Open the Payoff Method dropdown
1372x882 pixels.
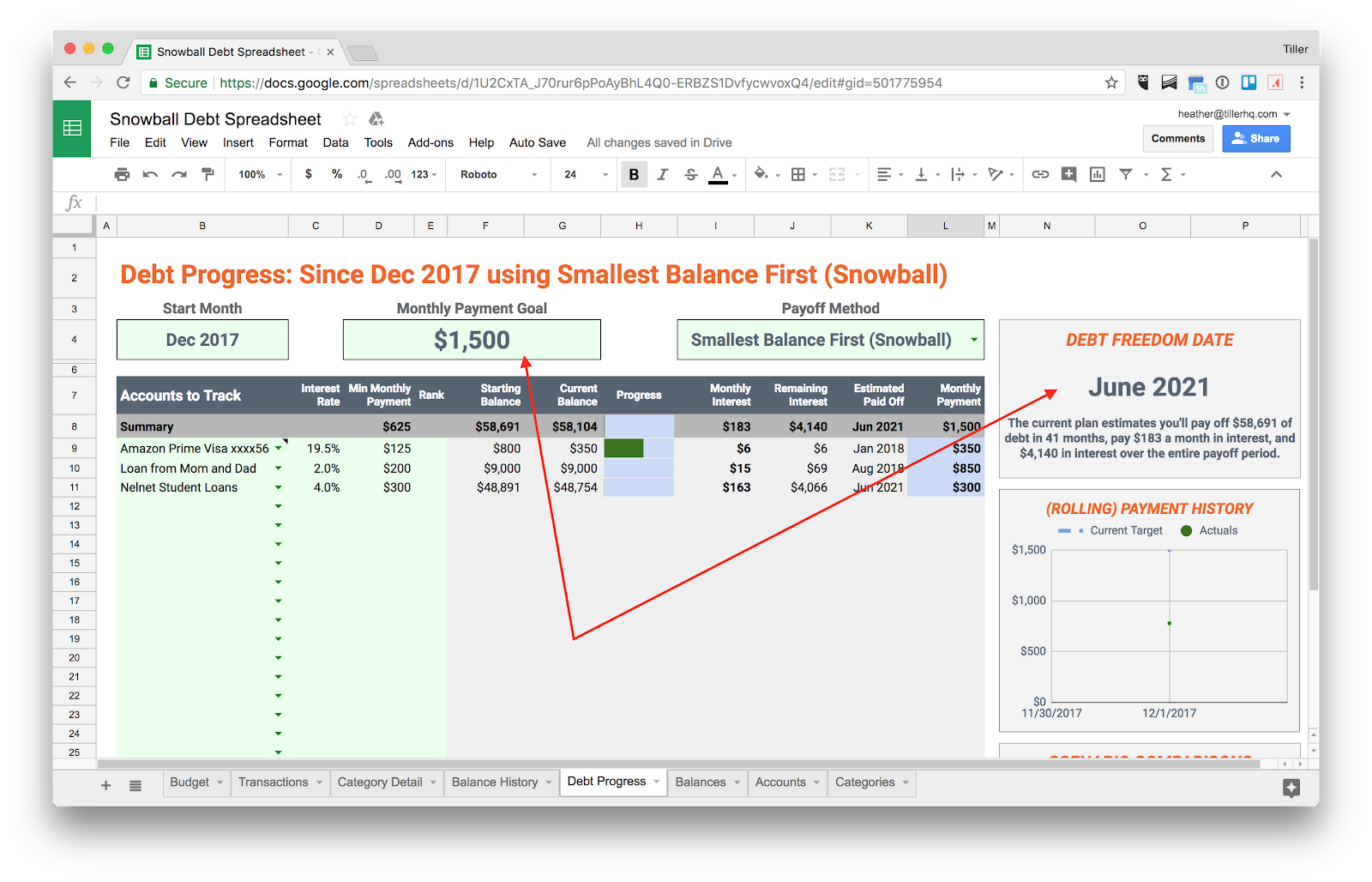pyautogui.click(x=974, y=340)
